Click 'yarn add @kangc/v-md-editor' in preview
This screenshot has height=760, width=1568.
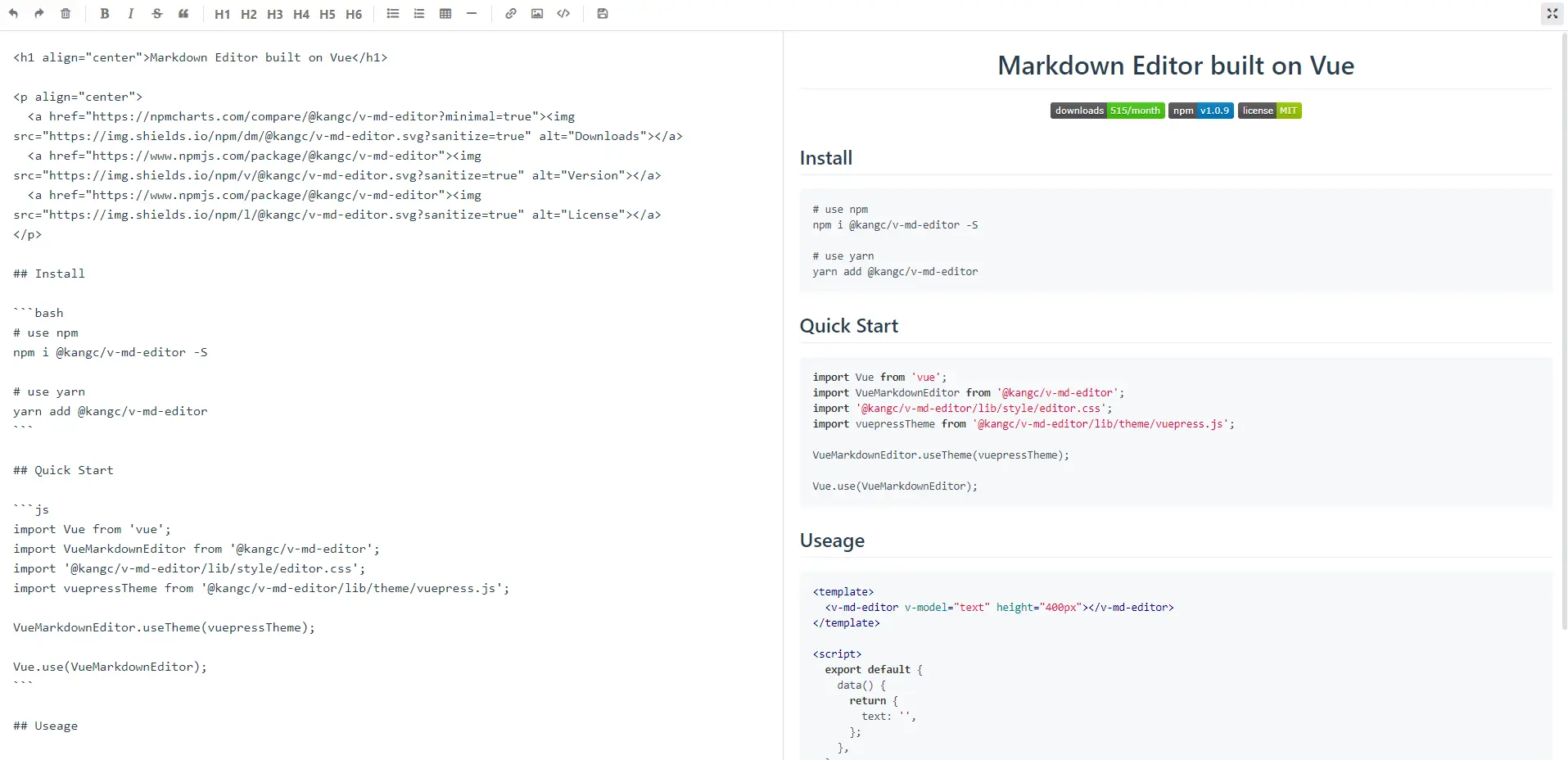coord(895,272)
